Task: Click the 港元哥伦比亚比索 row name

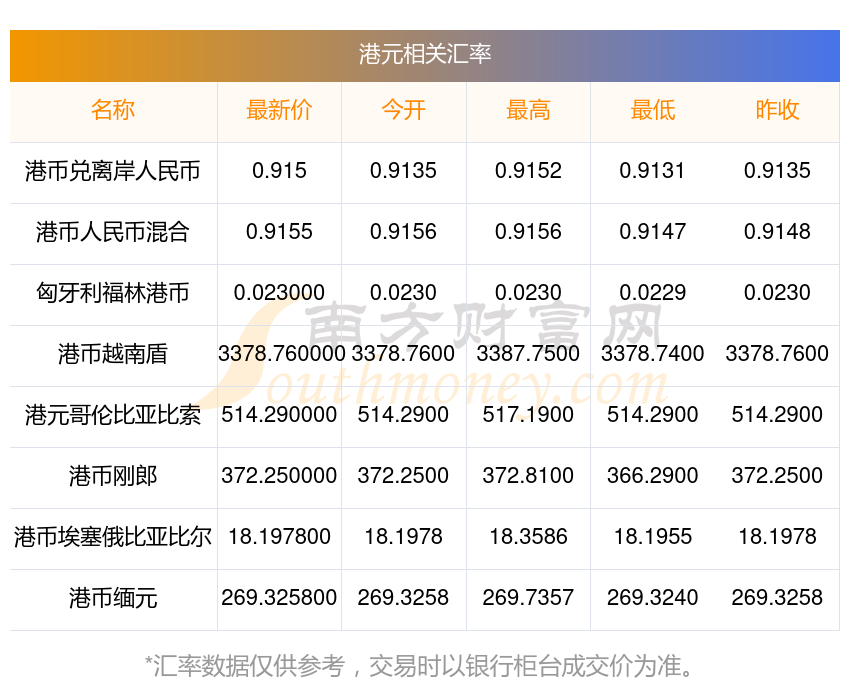Action: click(x=113, y=415)
